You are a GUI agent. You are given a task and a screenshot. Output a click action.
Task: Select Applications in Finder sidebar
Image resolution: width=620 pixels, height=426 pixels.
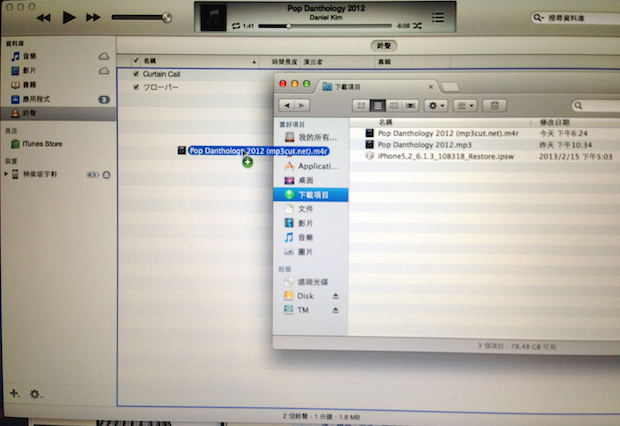point(312,166)
